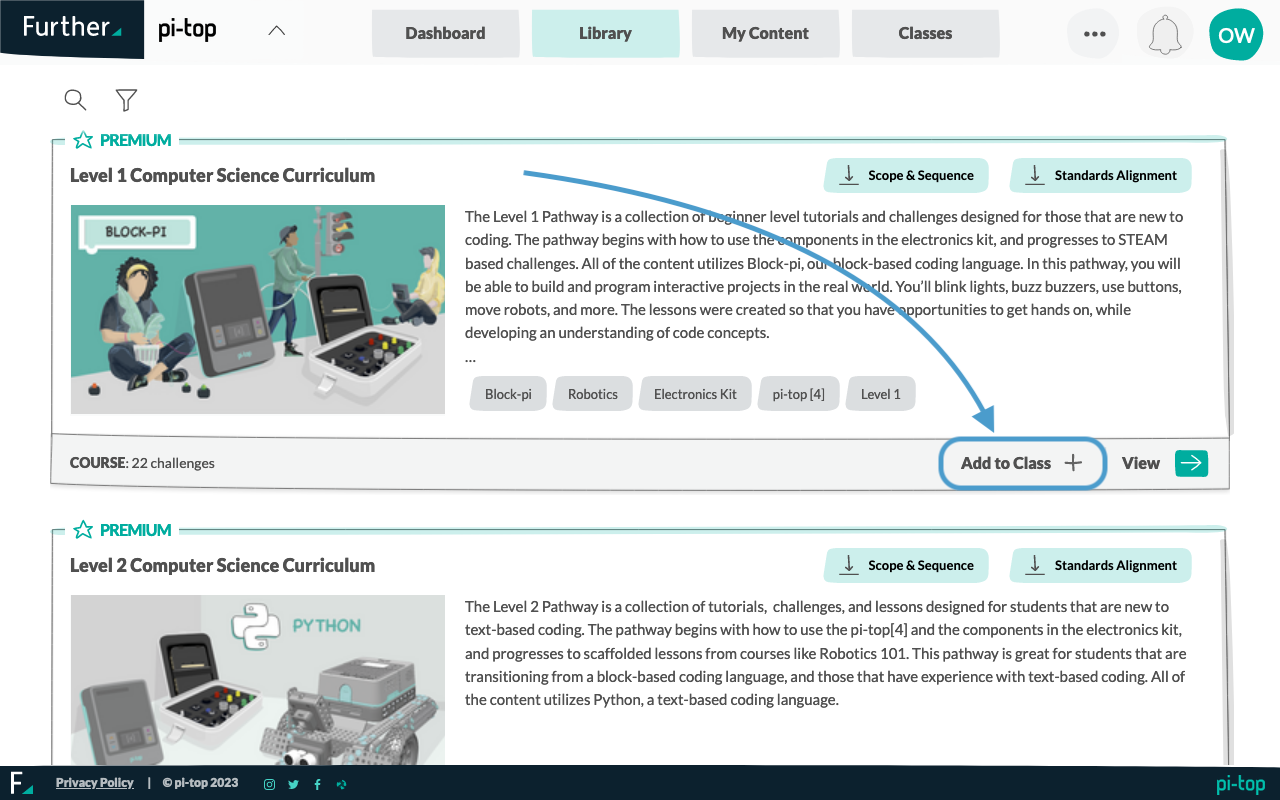Download Level 2 Standards Alignment
1280x800 pixels.
point(1101,565)
